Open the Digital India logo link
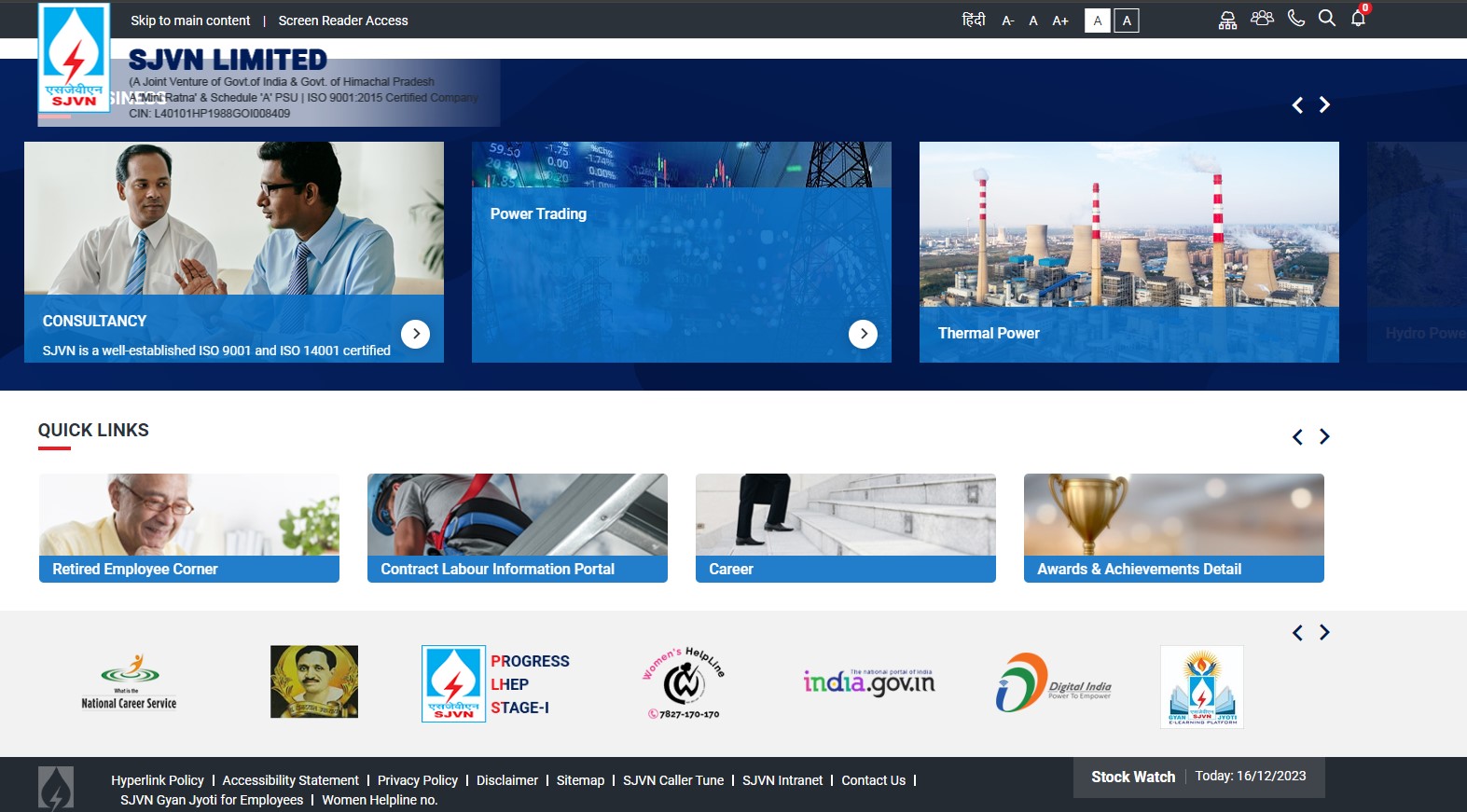The image size is (1467, 812). [x=1053, y=682]
